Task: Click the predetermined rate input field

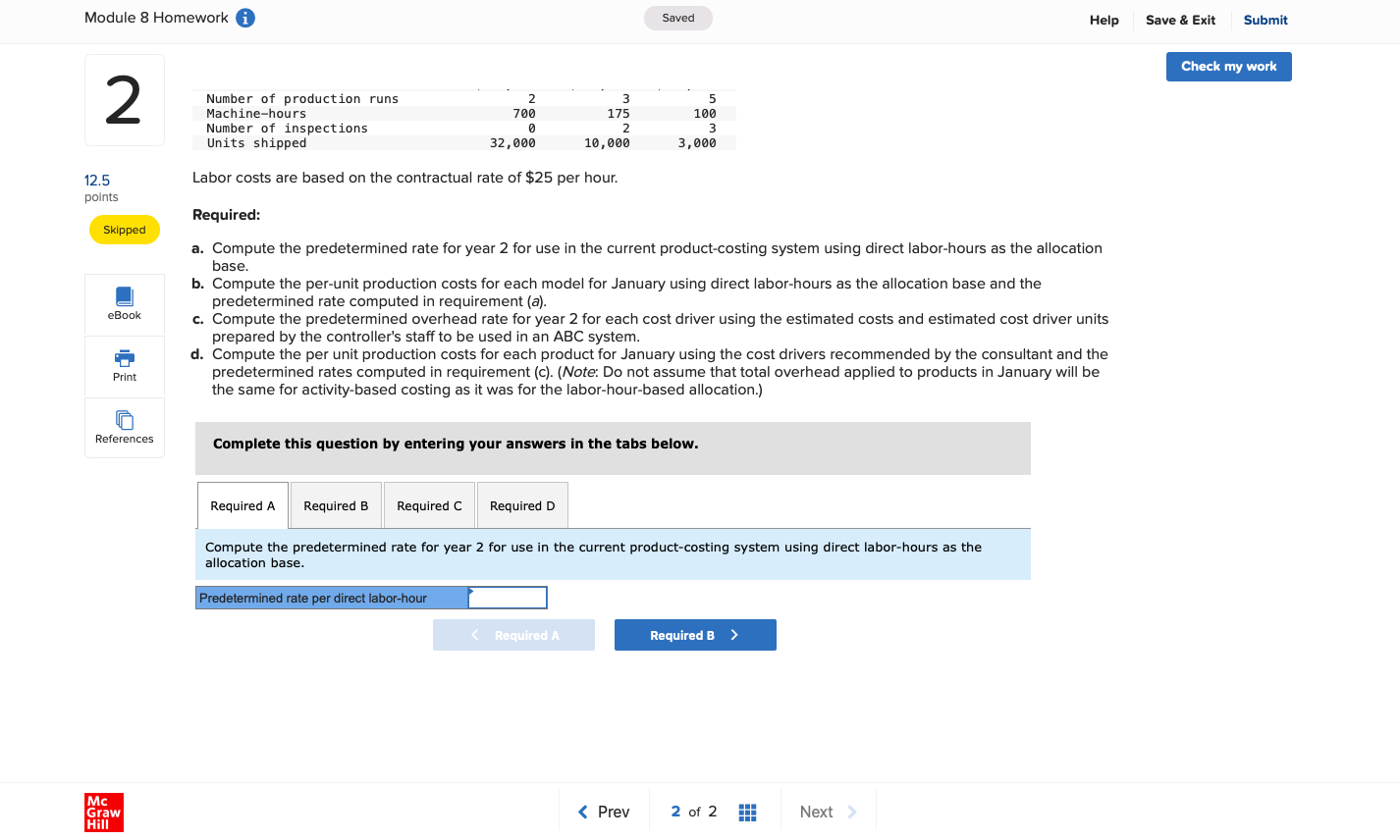Action: click(x=508, y=597)
